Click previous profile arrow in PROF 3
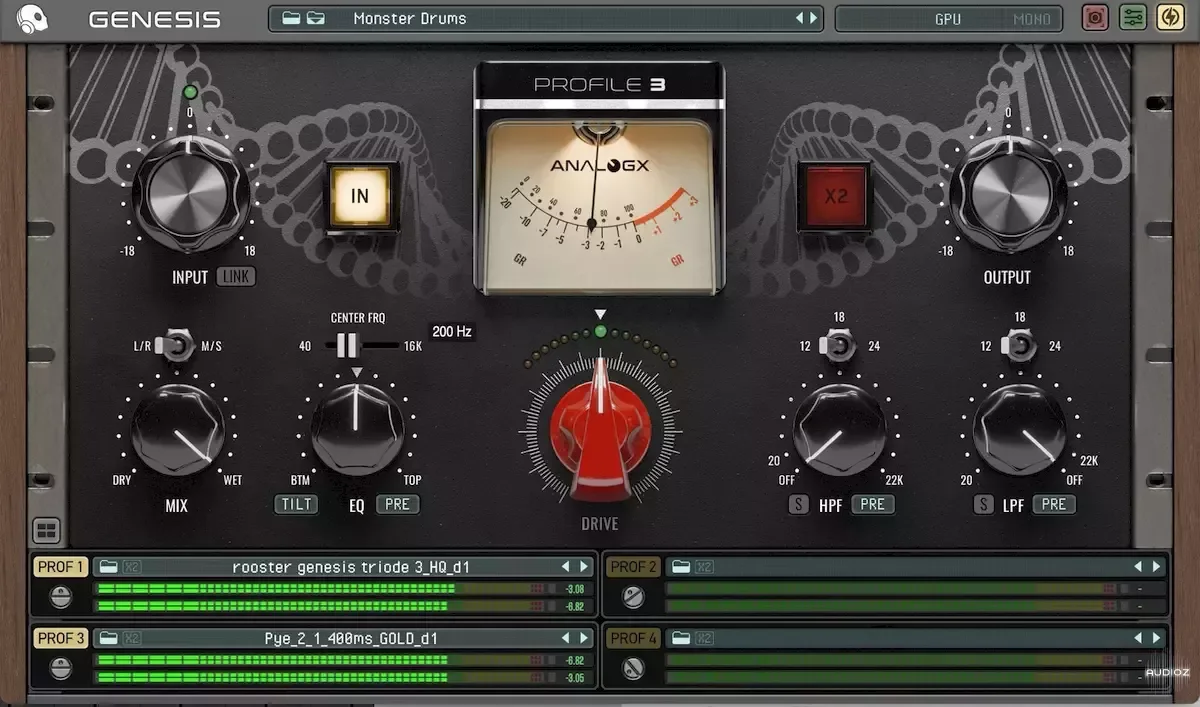 566,638
